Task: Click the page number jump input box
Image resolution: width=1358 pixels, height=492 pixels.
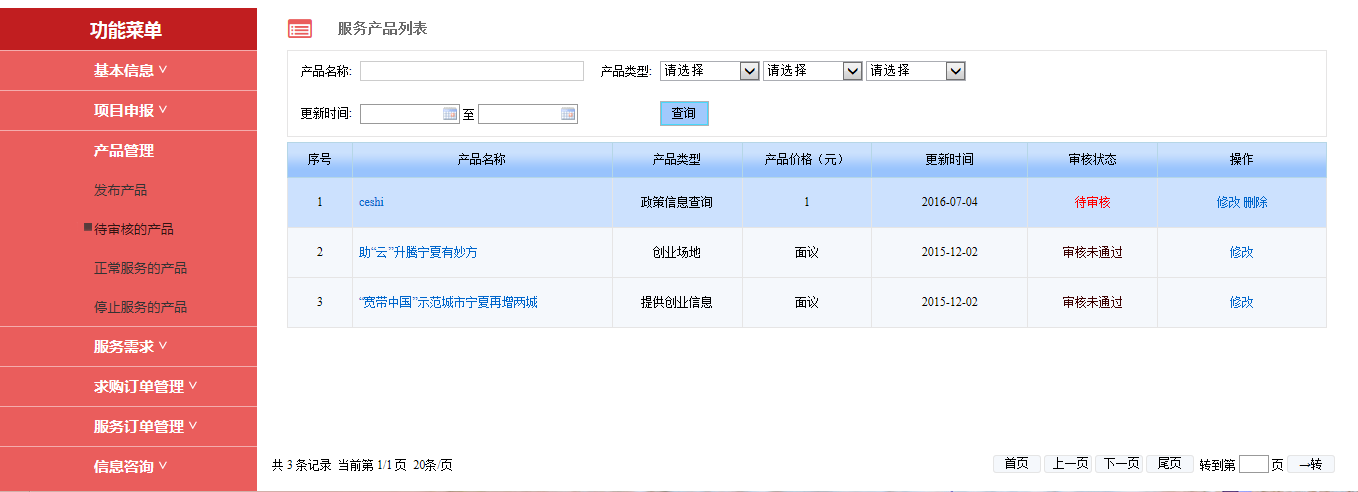Action: (x=1252, y=464)
